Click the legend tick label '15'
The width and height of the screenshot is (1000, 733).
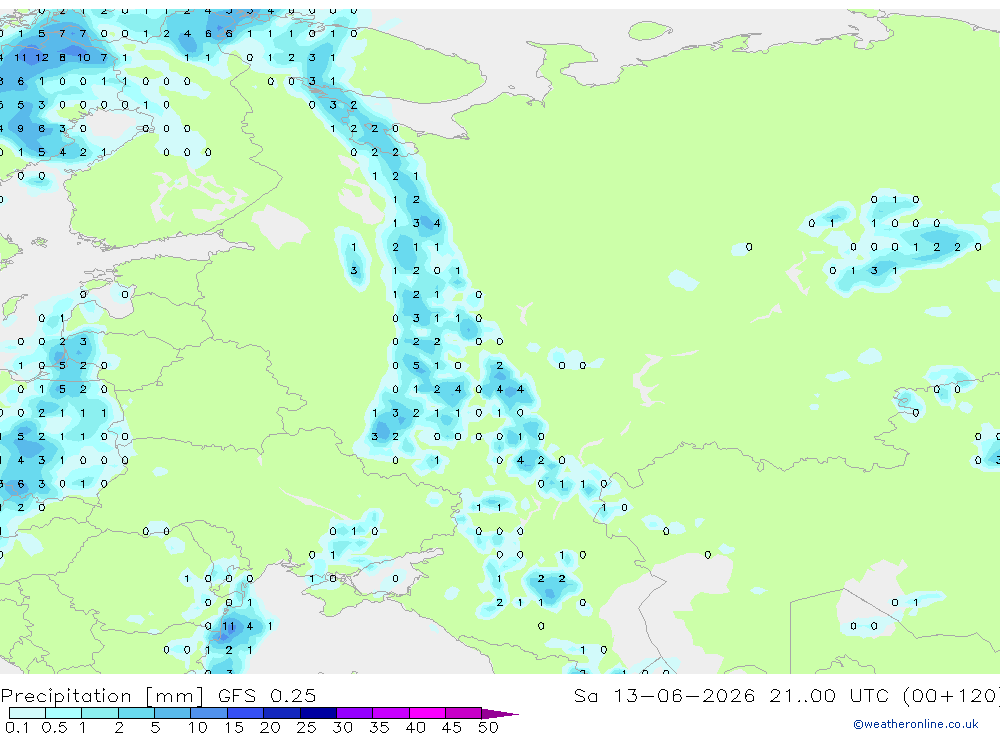pos(233,727)
